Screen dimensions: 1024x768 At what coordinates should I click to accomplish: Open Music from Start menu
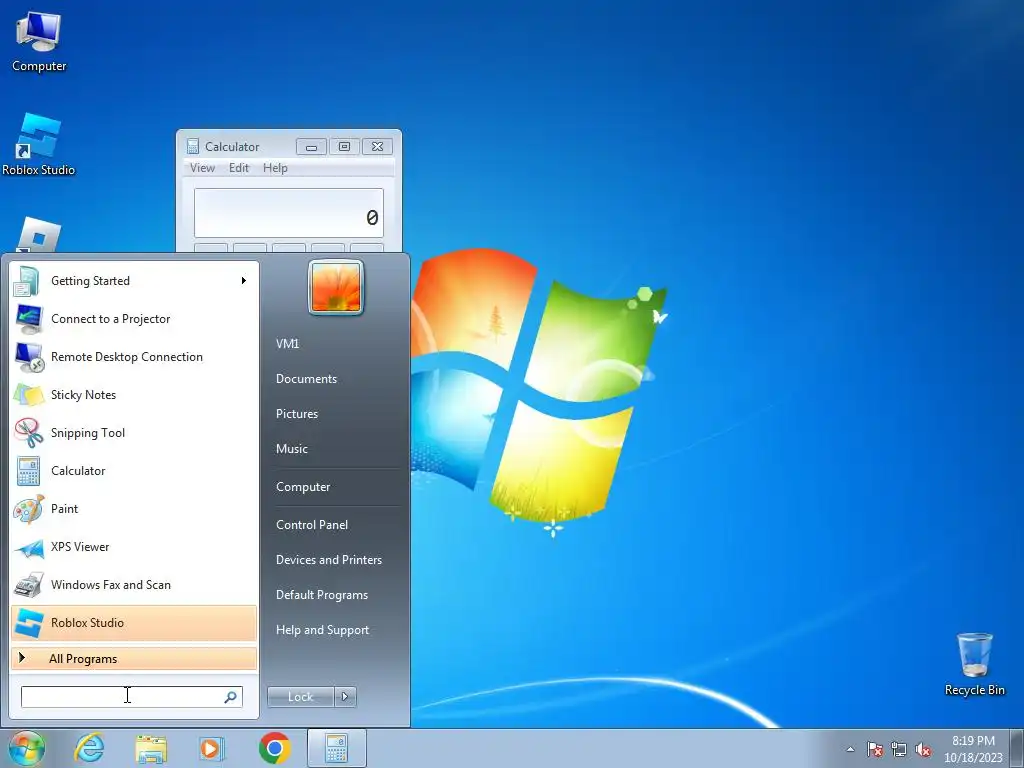tap(292, 449)
